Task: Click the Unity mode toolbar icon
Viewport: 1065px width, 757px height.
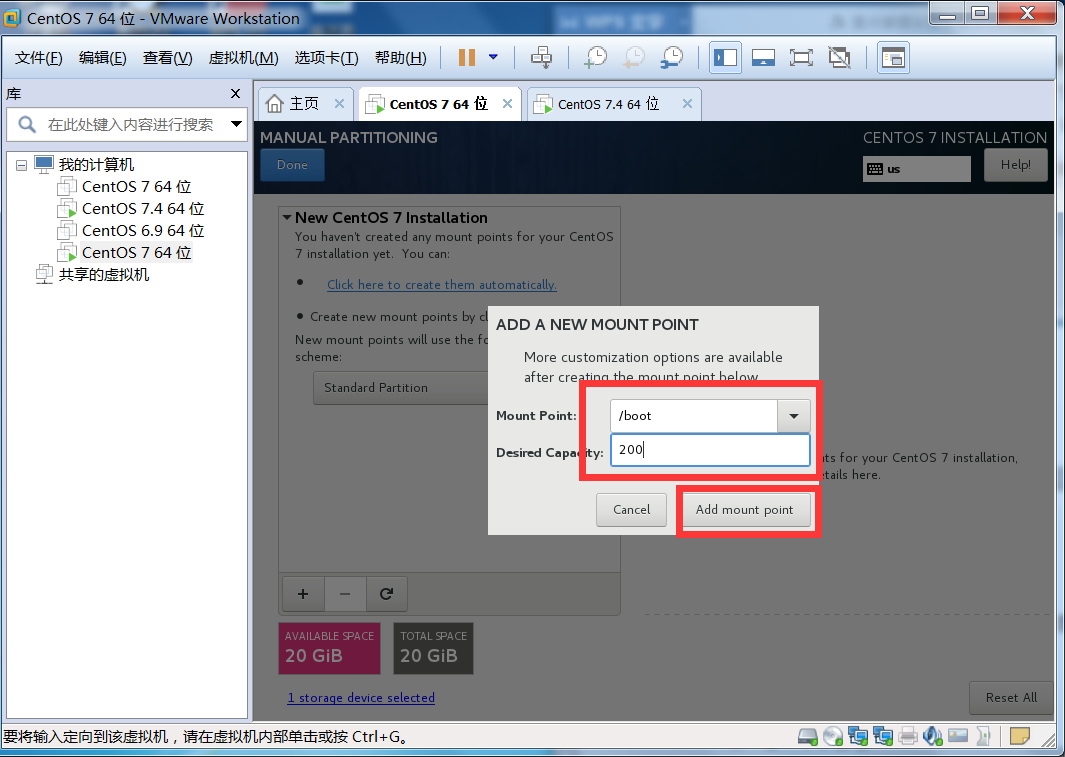Action: tap(840, 58)
